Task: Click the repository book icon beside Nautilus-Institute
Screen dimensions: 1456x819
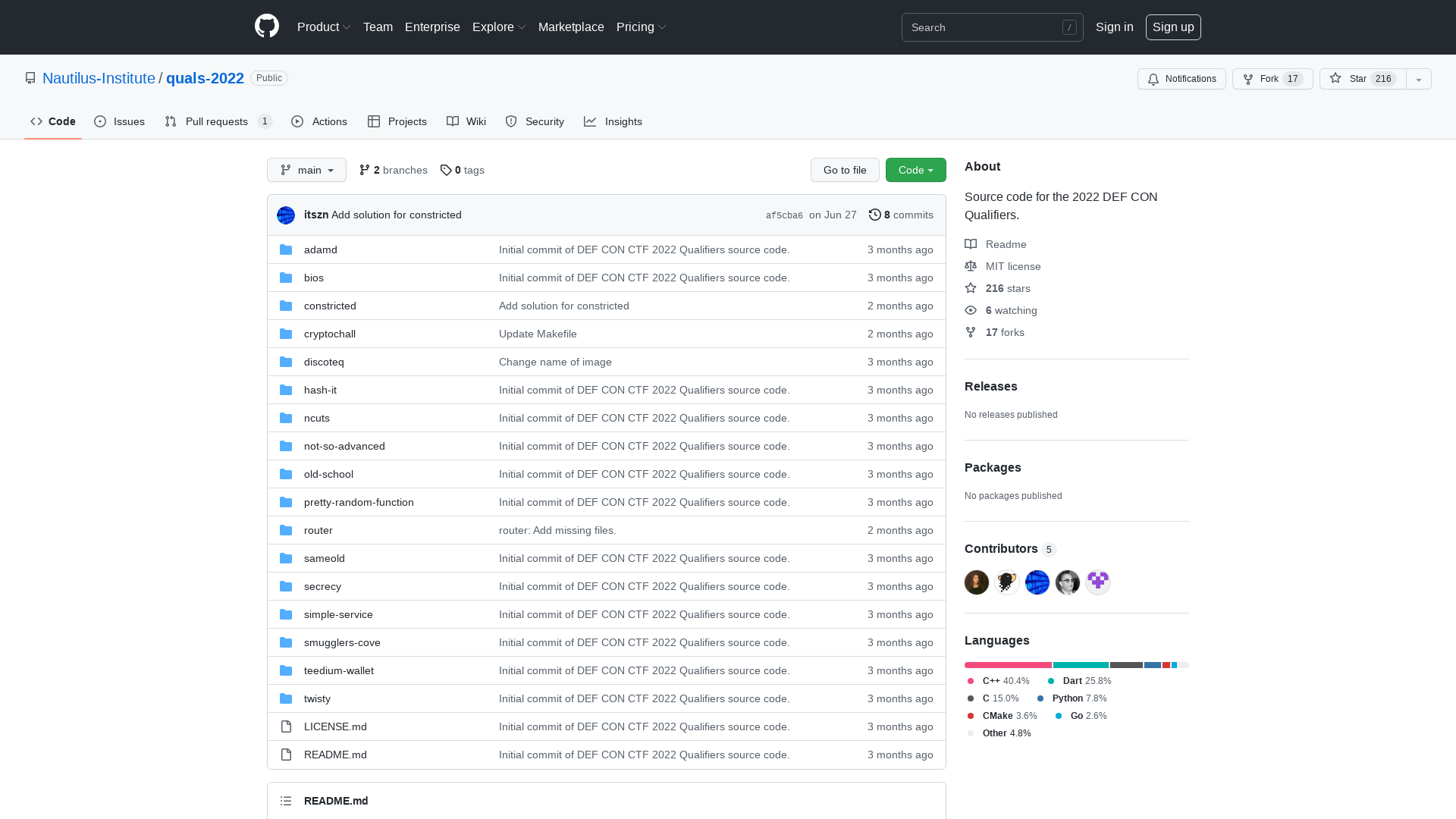Action: 30,78
